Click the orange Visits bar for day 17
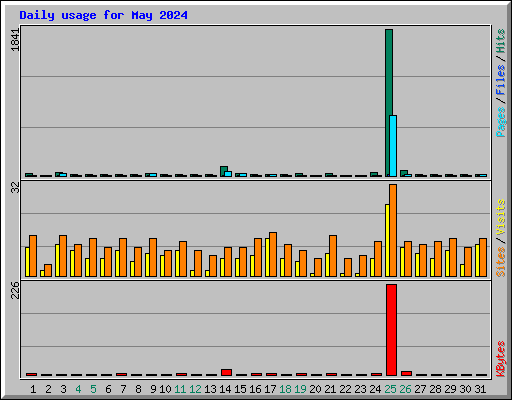Image resolution: width=512 pixels, height=400 pixels. pyautogui.click(x=273, y=254)
